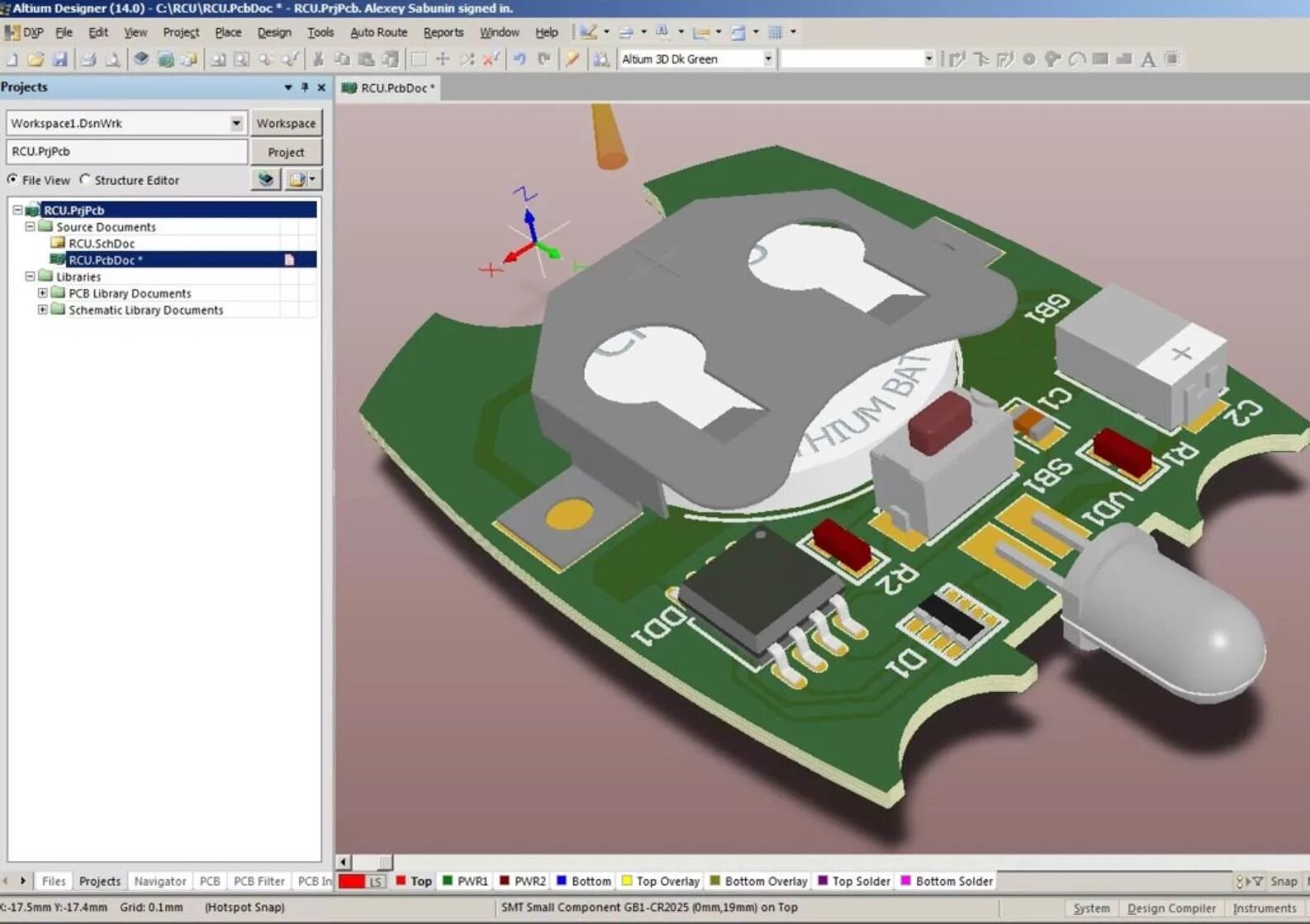
Task: Collapse the Source Documents folder
Action: coord(30,226)
